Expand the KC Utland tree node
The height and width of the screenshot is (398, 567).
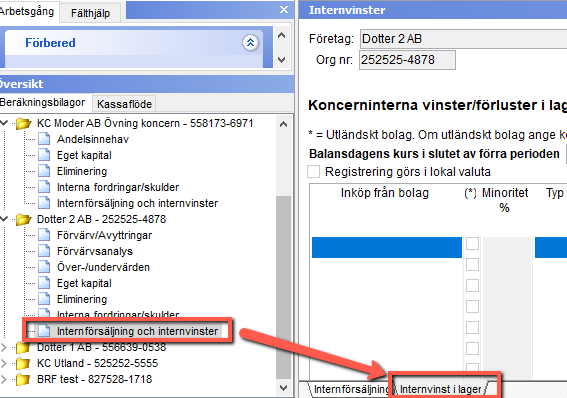tap(4, 363)
